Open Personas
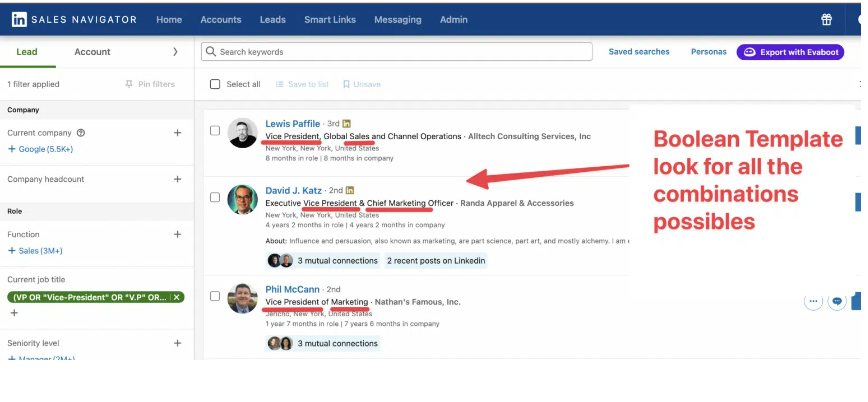Image resolution: width=868 pixels, height=402 pixels. [x=709, y=51]
